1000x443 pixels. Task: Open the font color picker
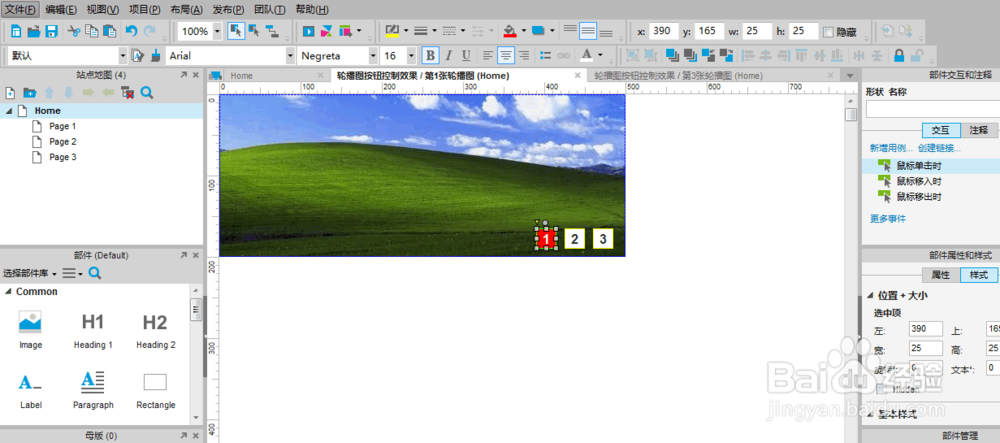tap(585, 55)
